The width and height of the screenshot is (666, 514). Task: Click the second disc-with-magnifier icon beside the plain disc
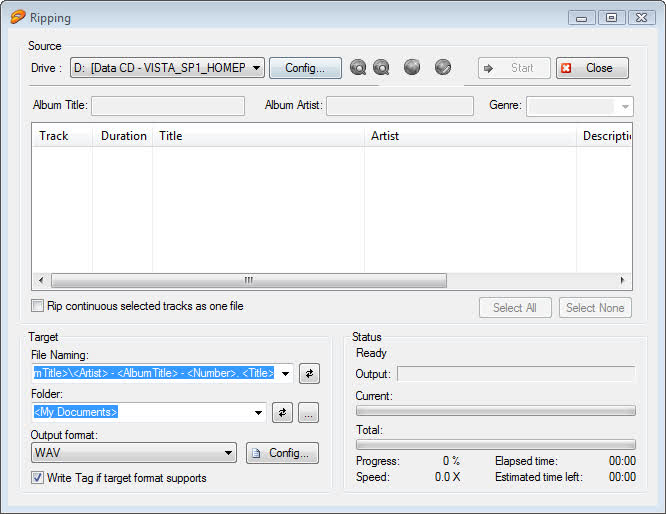pos(381,68)
